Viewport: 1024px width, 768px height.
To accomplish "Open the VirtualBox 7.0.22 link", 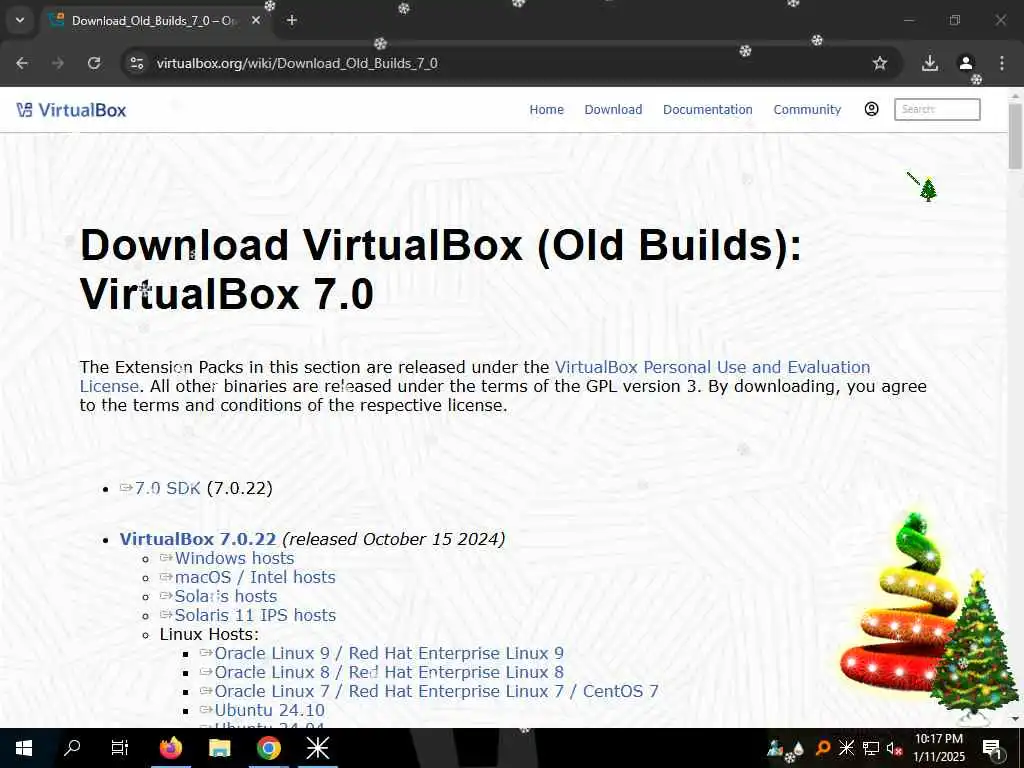I will click(198, 539).
